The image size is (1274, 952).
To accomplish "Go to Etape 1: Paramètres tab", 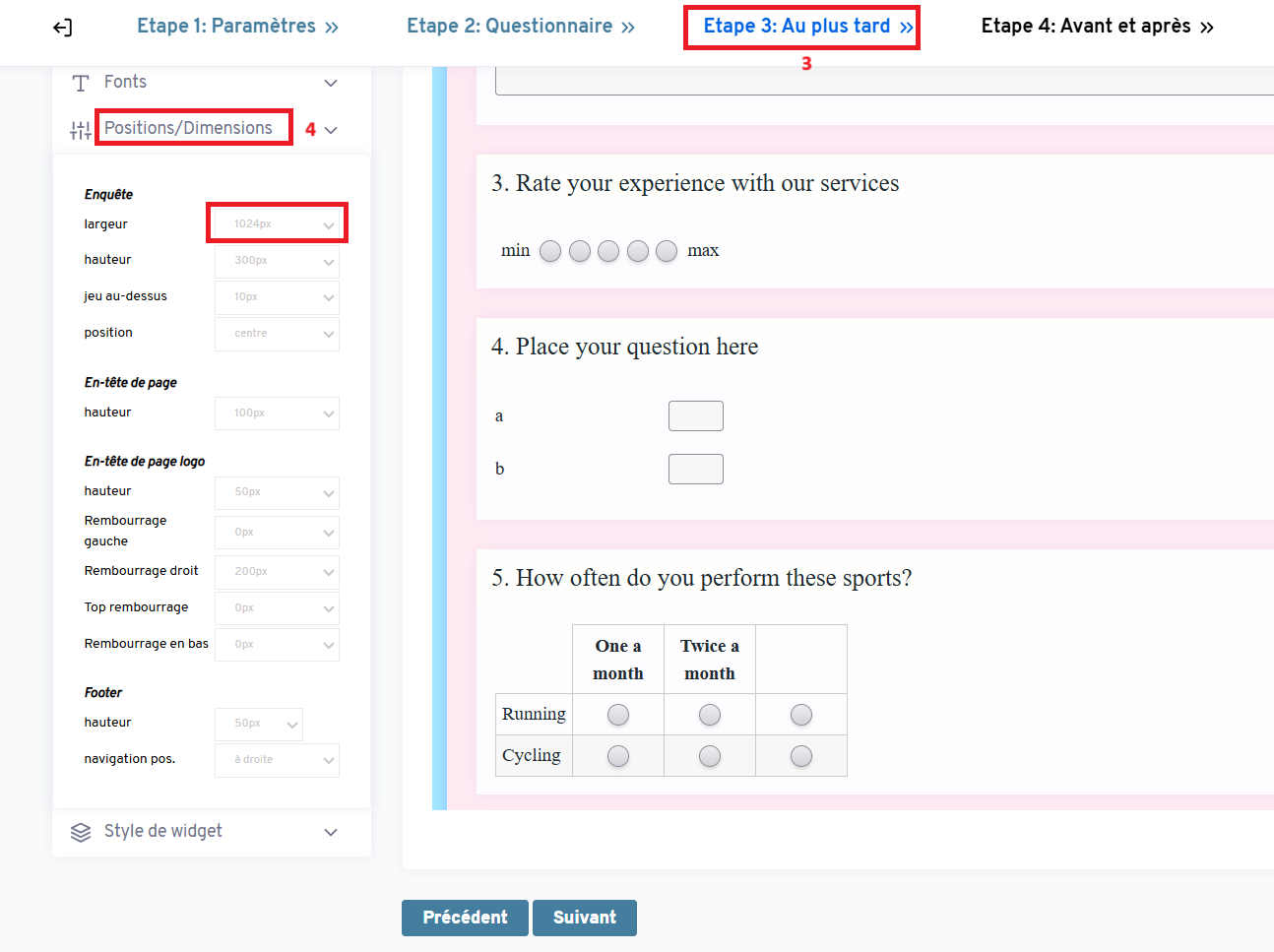I will click(226, 27).
